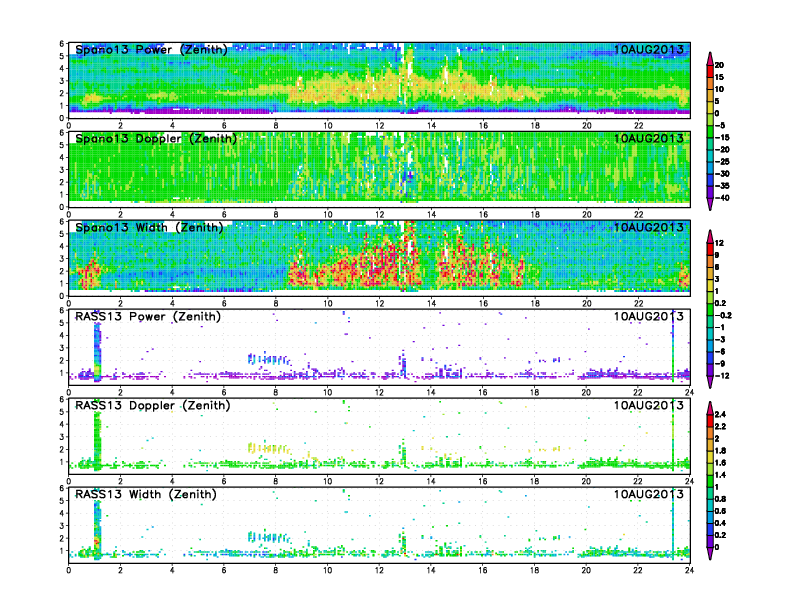792x612 pixels.
Task: Click the "RASS13 Doppler (Zenith)" panel title
Action: pos(153,405)
